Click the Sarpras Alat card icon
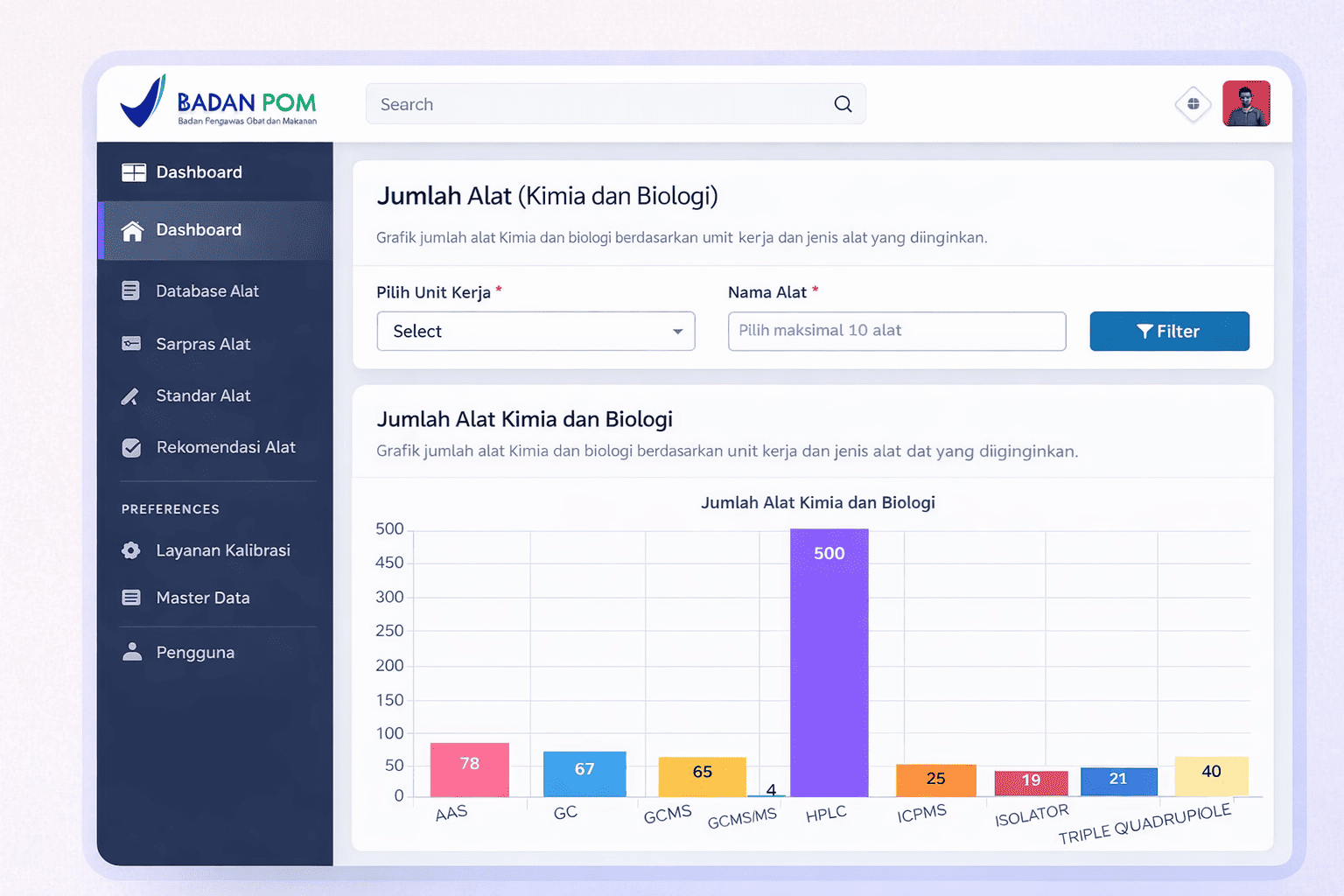 pyautogui.click(x=131, y=344)
